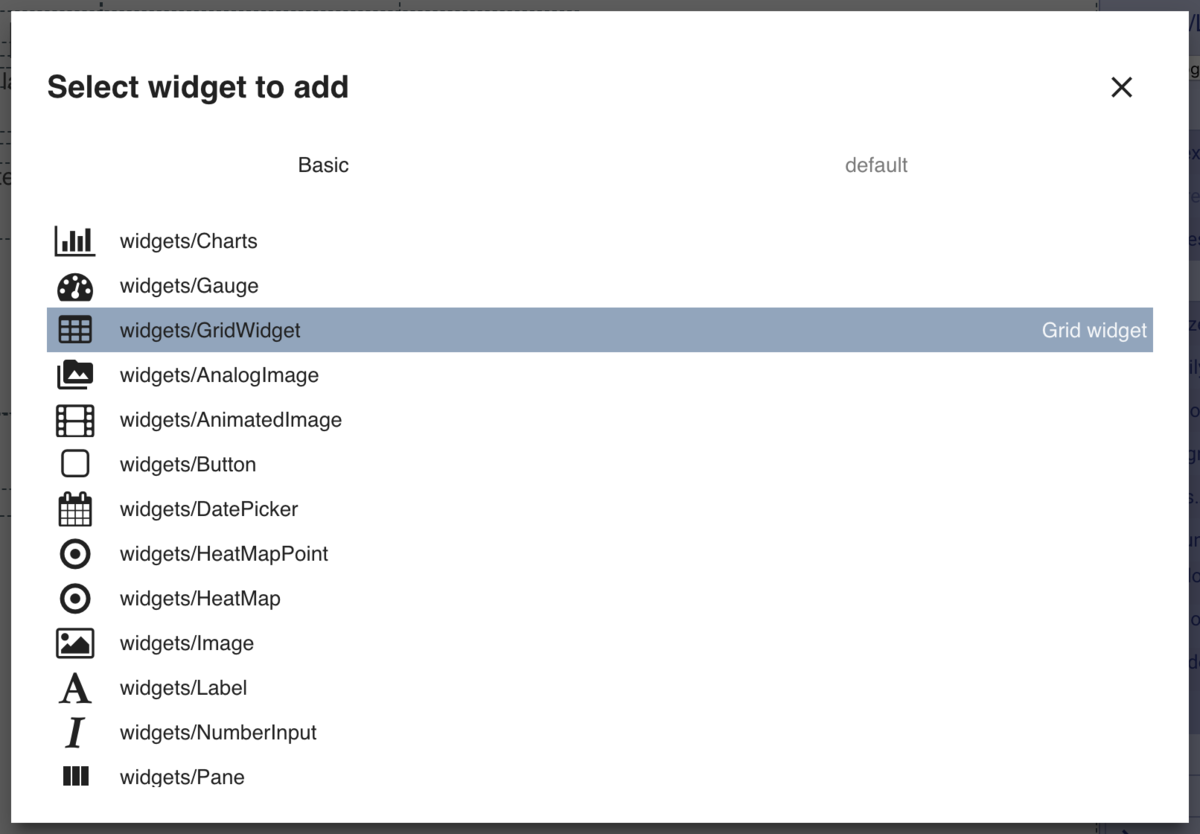This screenshot has height=834, width=1200.
Task: Open the default tab
Action: point(876,165)
